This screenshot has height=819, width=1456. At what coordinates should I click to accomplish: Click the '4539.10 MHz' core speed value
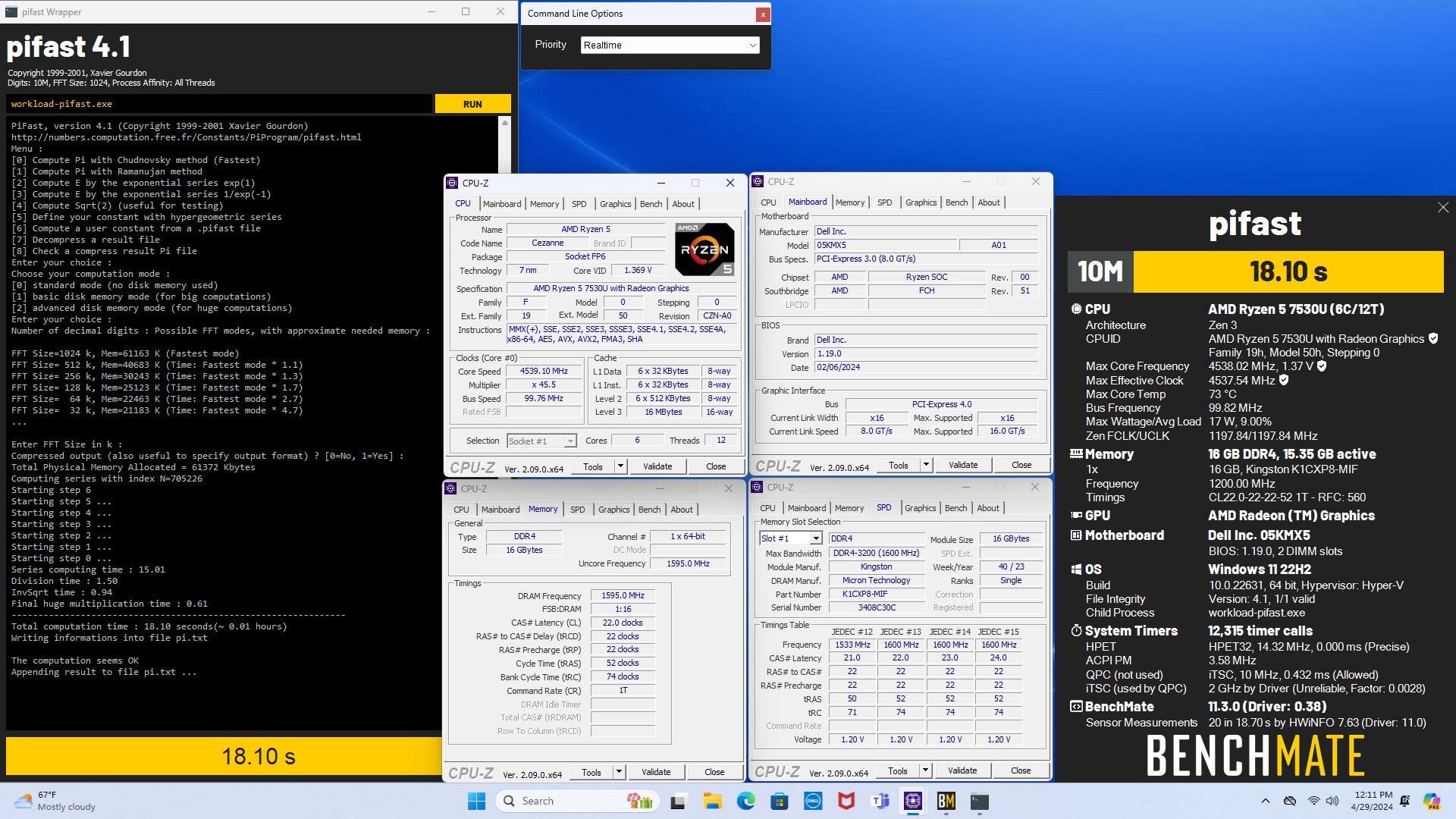pyautogui.click(x=544, y=372)
